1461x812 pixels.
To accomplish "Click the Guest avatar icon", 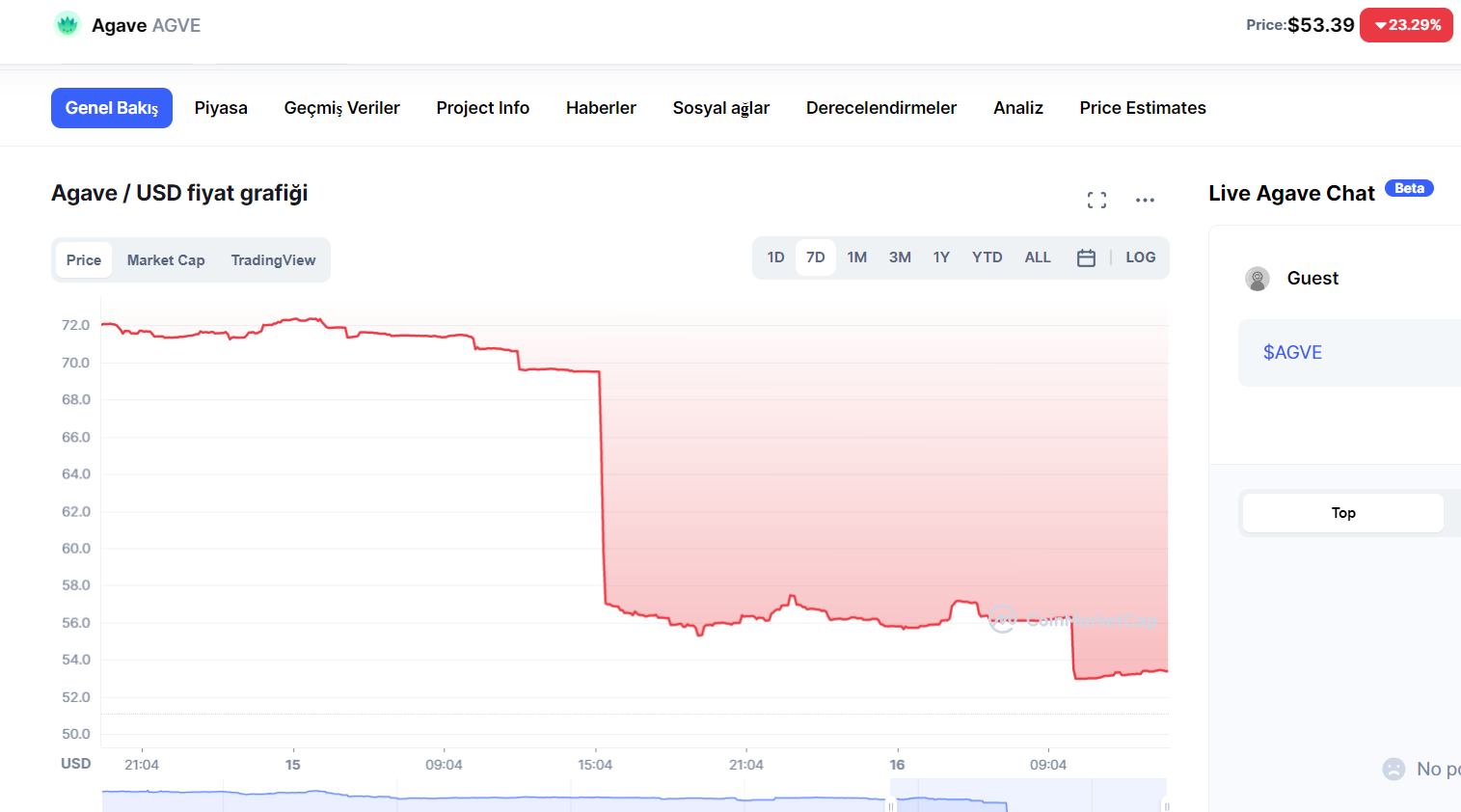I will 1257,279.
